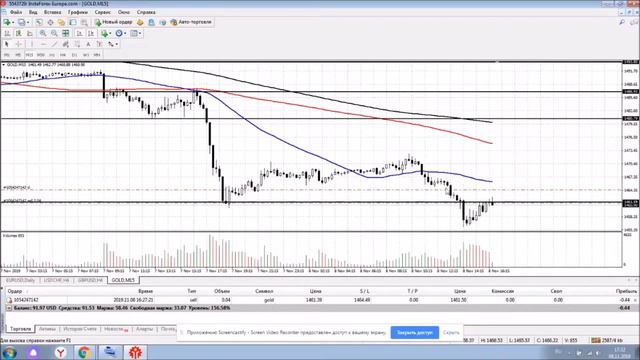640x360 pixels.
Task: Activate the crosshair cursor mode
Action: point(19,44)
